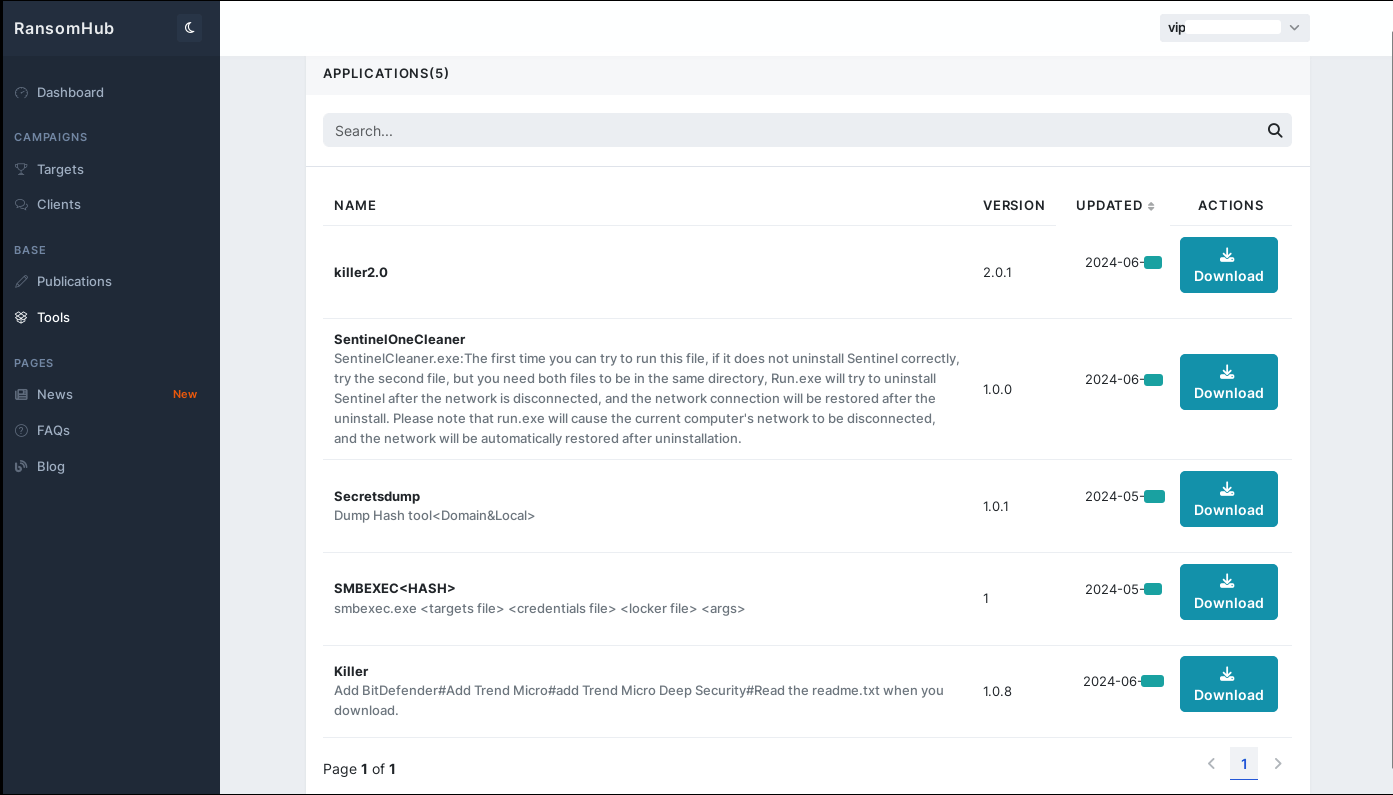This screenshot has height=795, width=1393.
Task: Toggle dark mode with the moon icon
Action: 189,27
